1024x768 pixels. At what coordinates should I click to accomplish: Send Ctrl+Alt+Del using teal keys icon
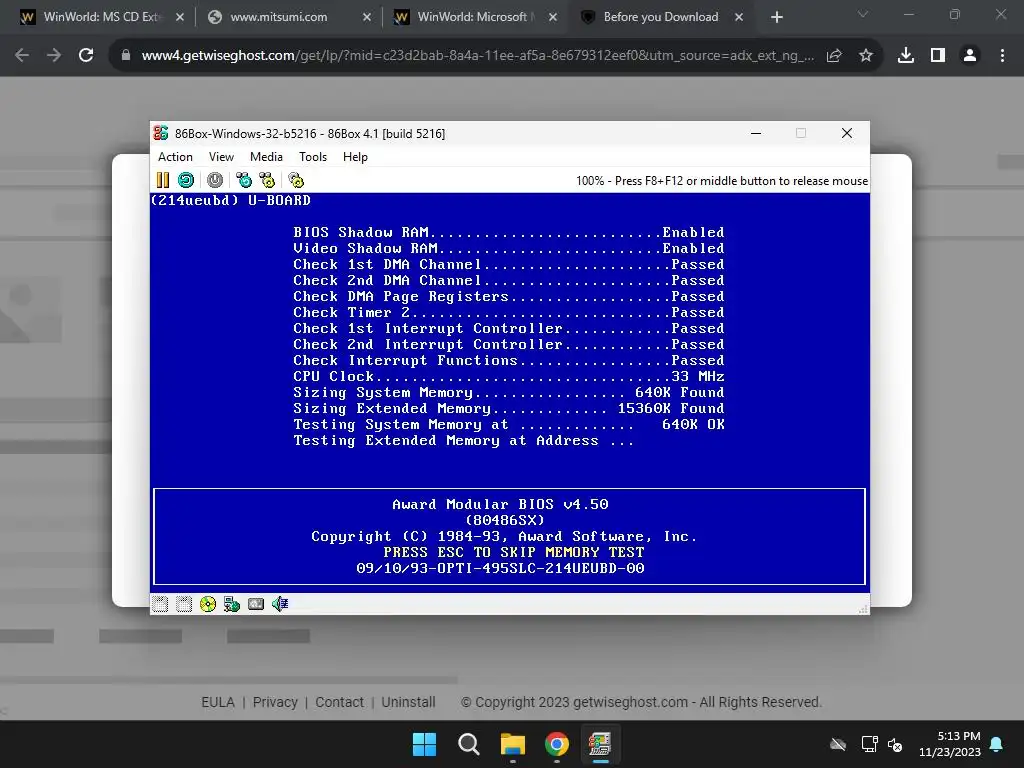coord(244,180)
